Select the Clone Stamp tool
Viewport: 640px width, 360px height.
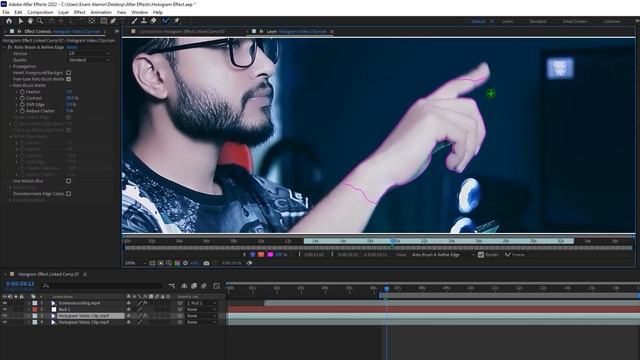[144, 21]
